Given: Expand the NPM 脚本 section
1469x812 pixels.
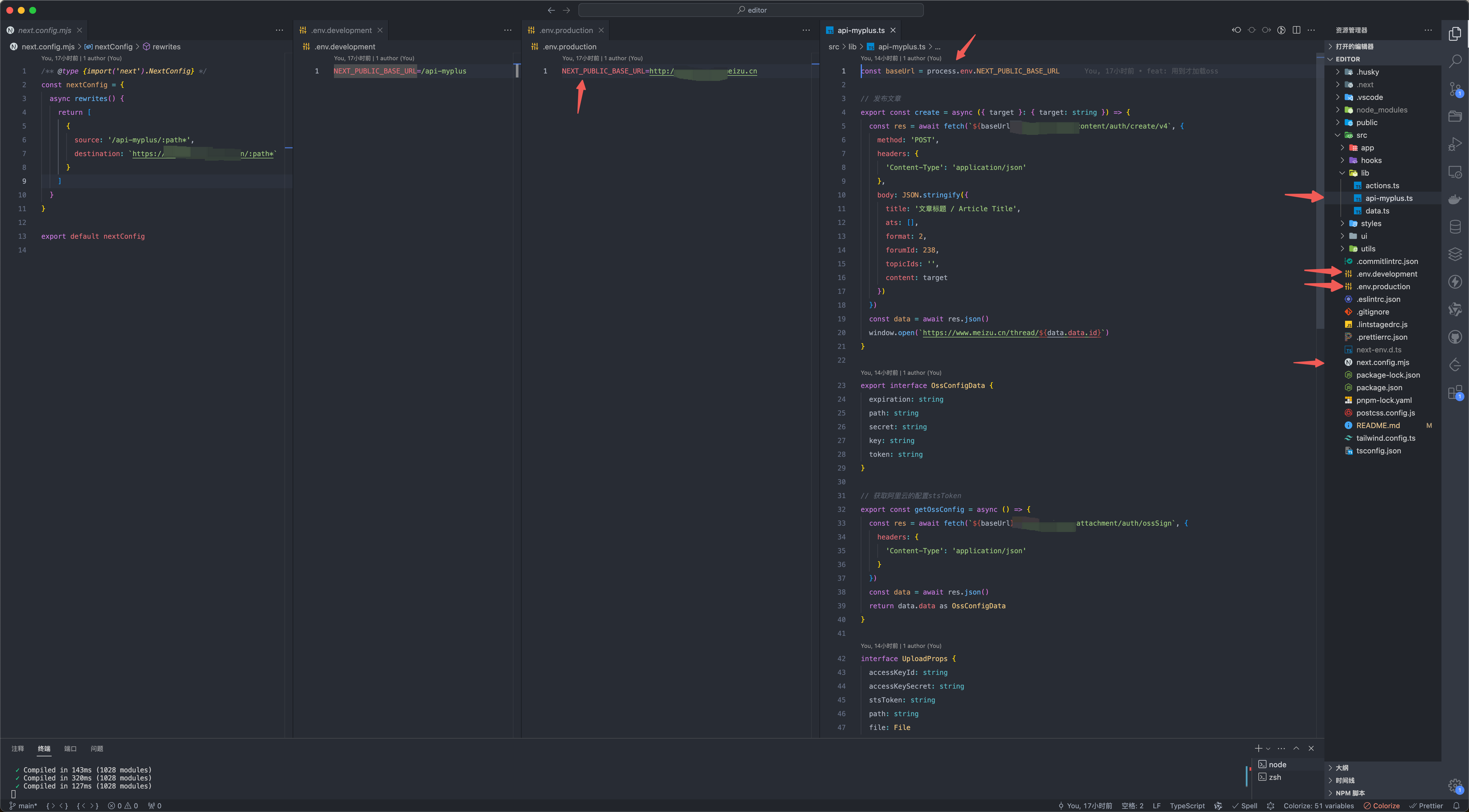Looking at the screenshot, I should pos(1382,792).
